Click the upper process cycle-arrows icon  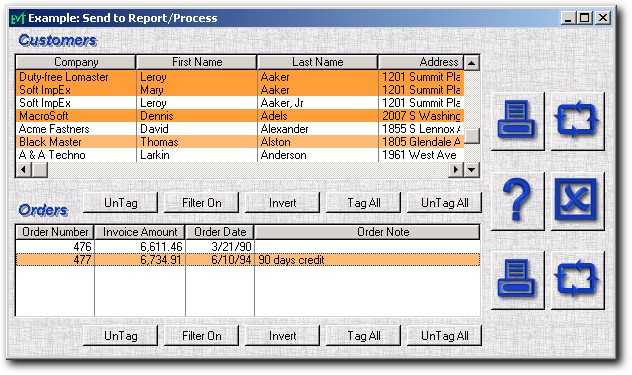pos(577,121)
